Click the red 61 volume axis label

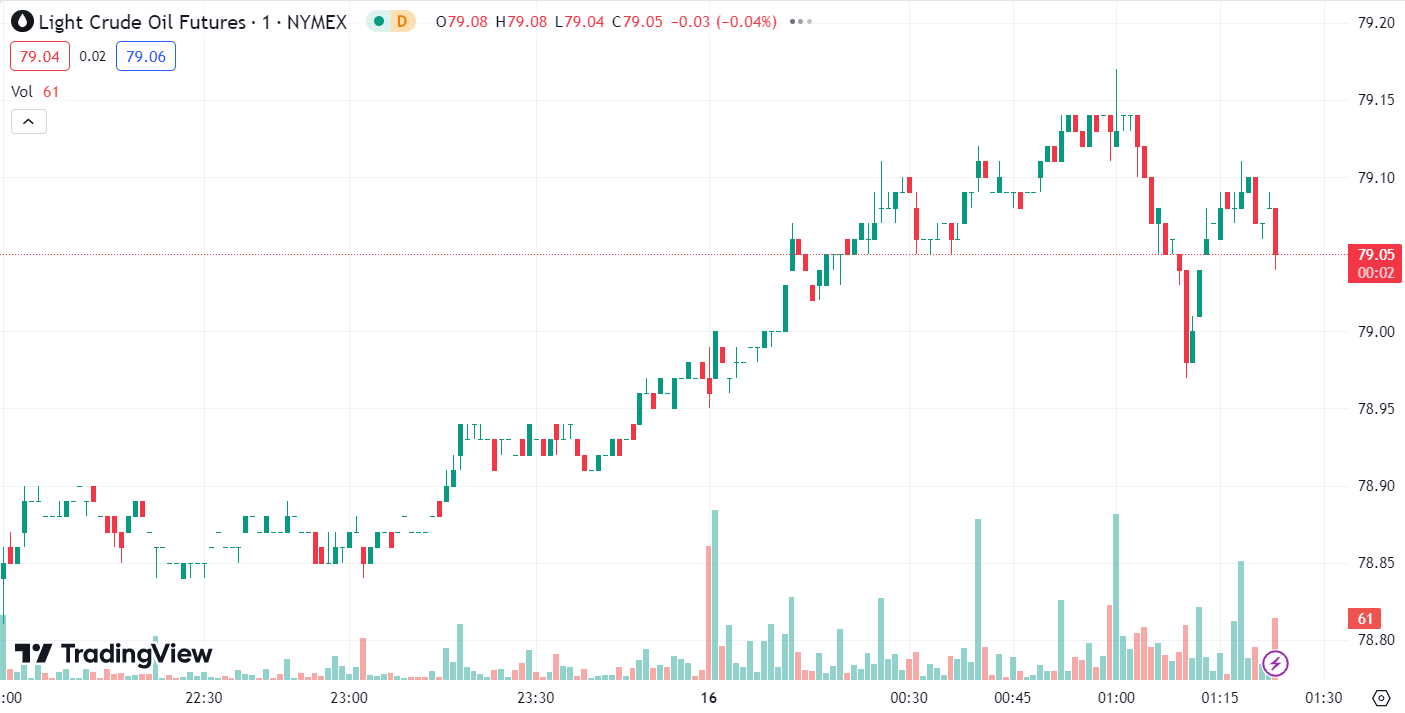[1366, 617]
